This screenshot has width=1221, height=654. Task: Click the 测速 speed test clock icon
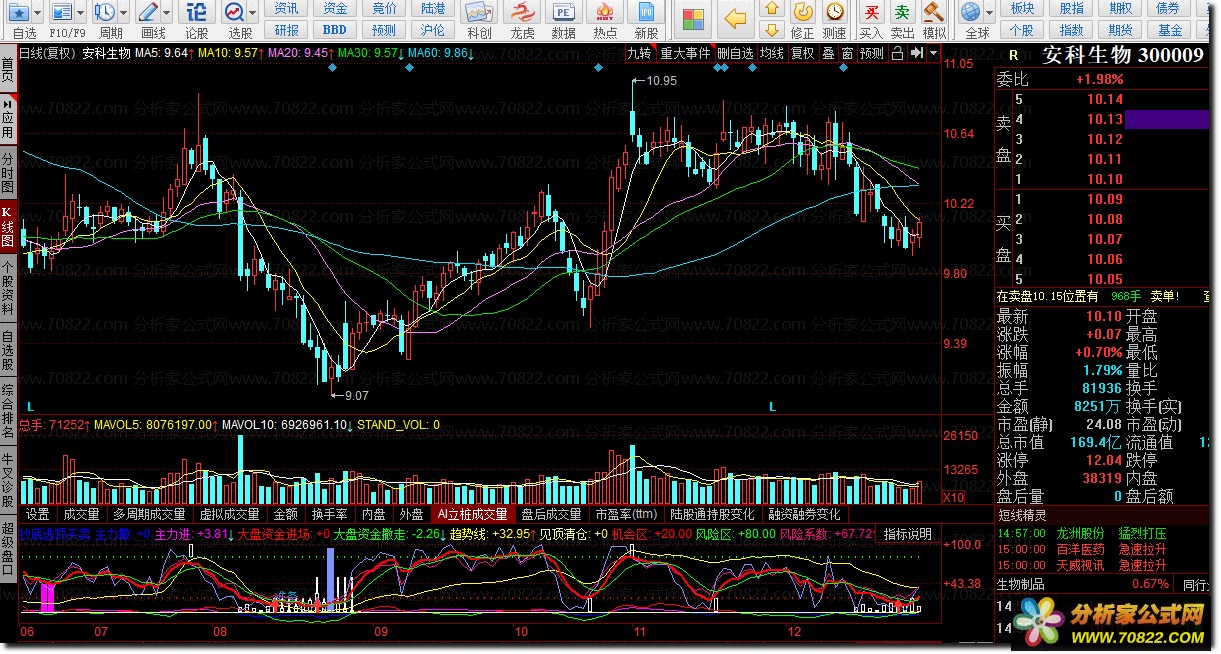833,11
